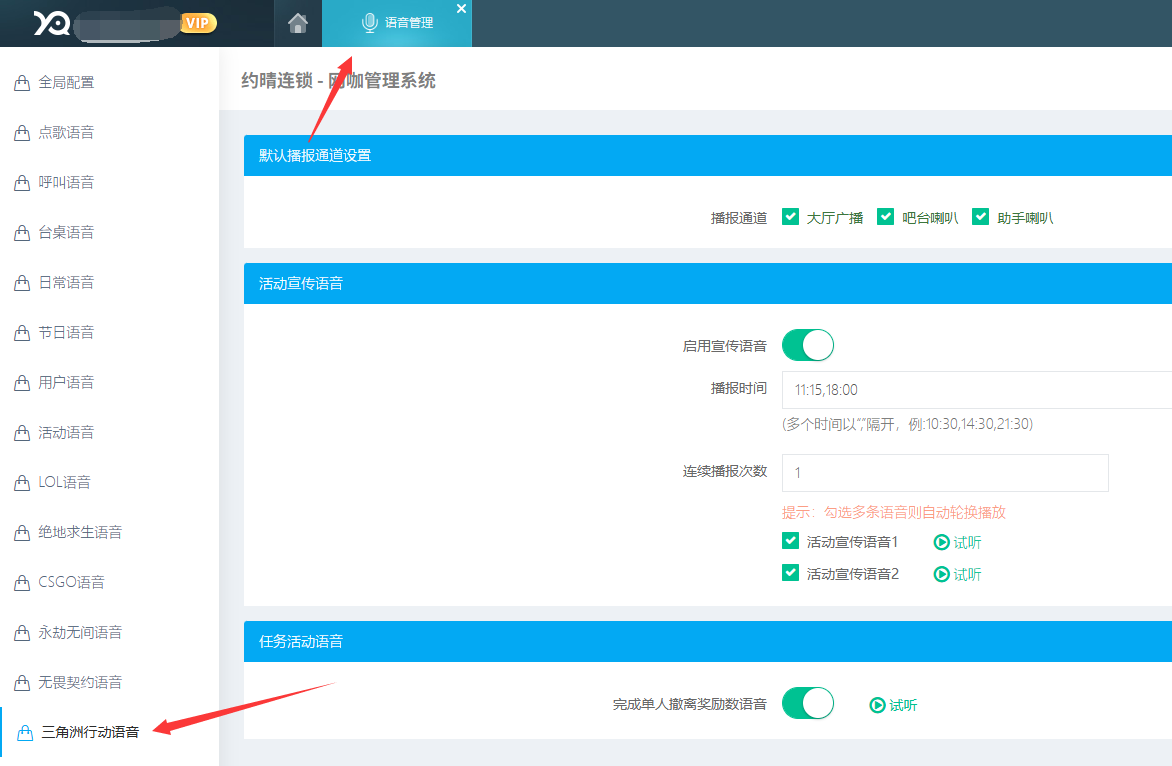
Task: Click bag icon beside CSGO语音
Action: (22, 583)
